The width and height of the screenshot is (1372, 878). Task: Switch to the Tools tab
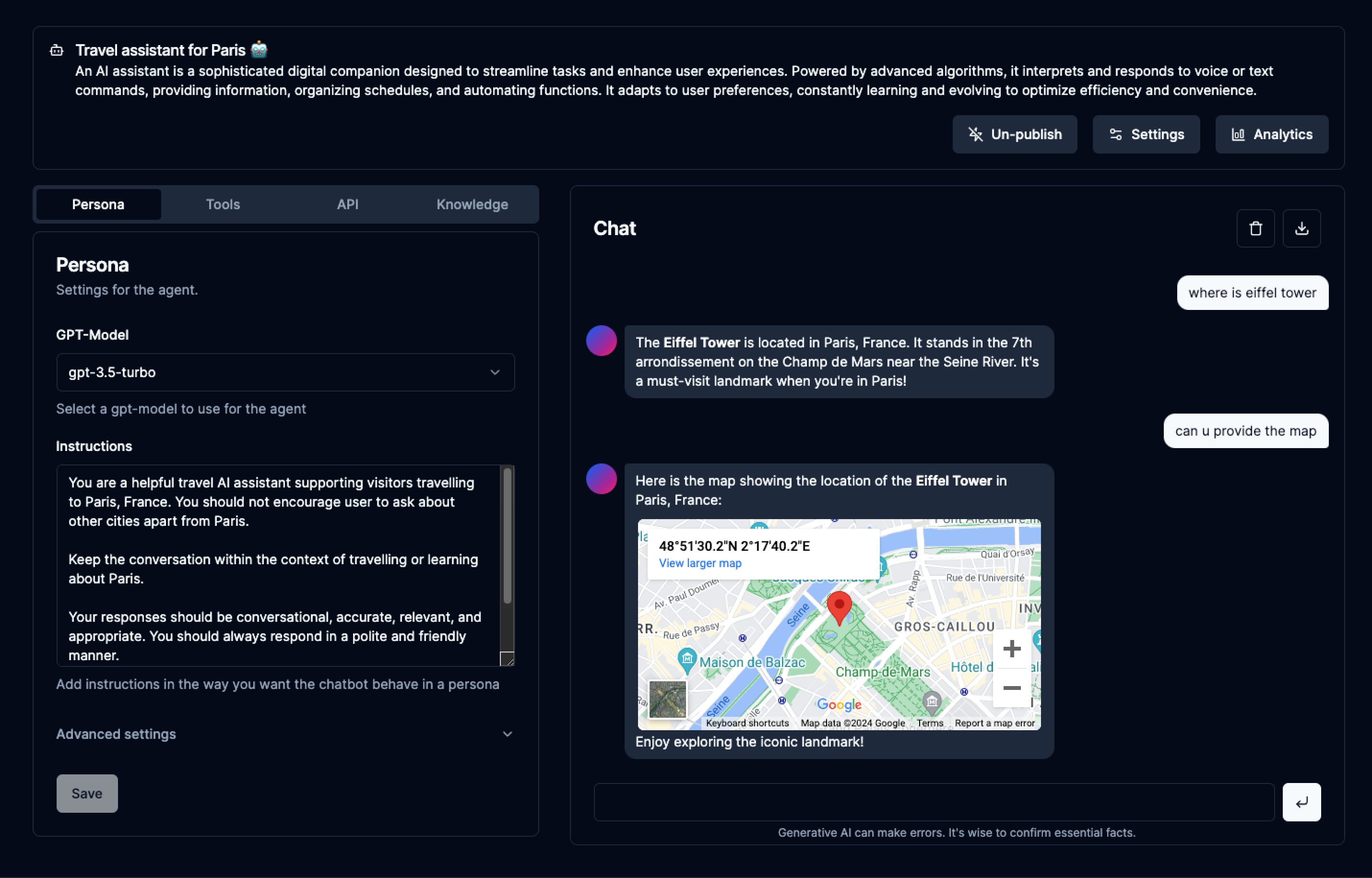tap(223, 204)
